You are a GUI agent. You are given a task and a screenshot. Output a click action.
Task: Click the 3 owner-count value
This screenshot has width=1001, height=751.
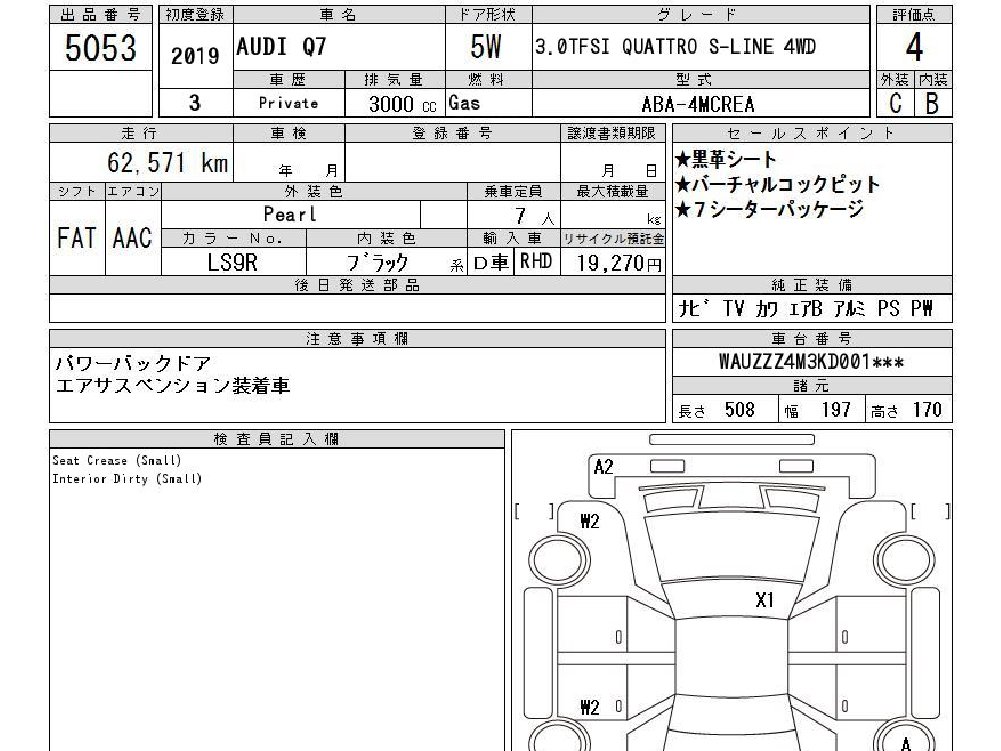coord(195,103)
